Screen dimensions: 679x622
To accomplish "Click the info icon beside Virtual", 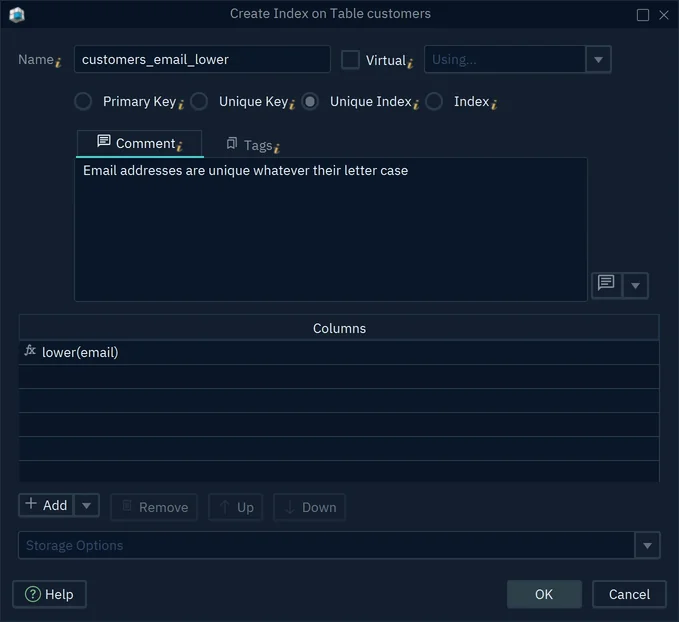I will [x=410, y=64].
